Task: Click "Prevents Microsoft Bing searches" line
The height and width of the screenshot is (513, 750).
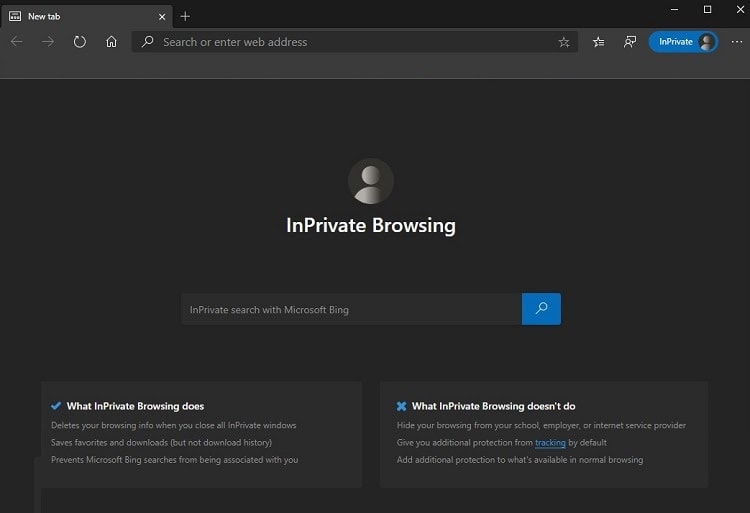Action: click(x=175, y=460)
